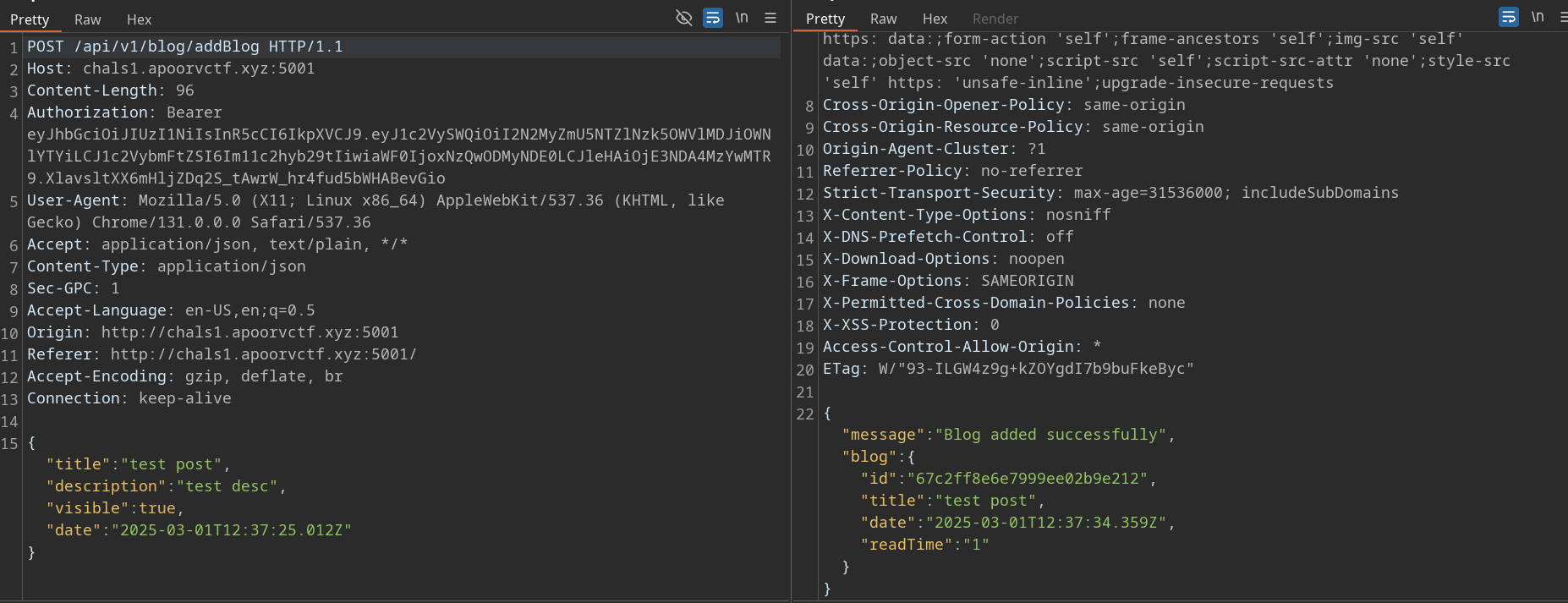Click the blog "id" value in response JSON
The height and width of the screenshot is (603, 1568).
coord(1028,479)
